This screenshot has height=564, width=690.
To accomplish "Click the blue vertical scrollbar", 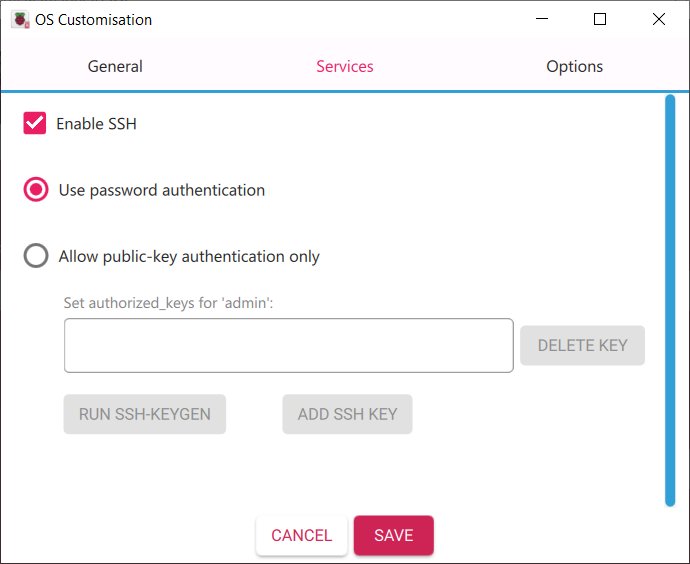I will (x=670, y=300).
